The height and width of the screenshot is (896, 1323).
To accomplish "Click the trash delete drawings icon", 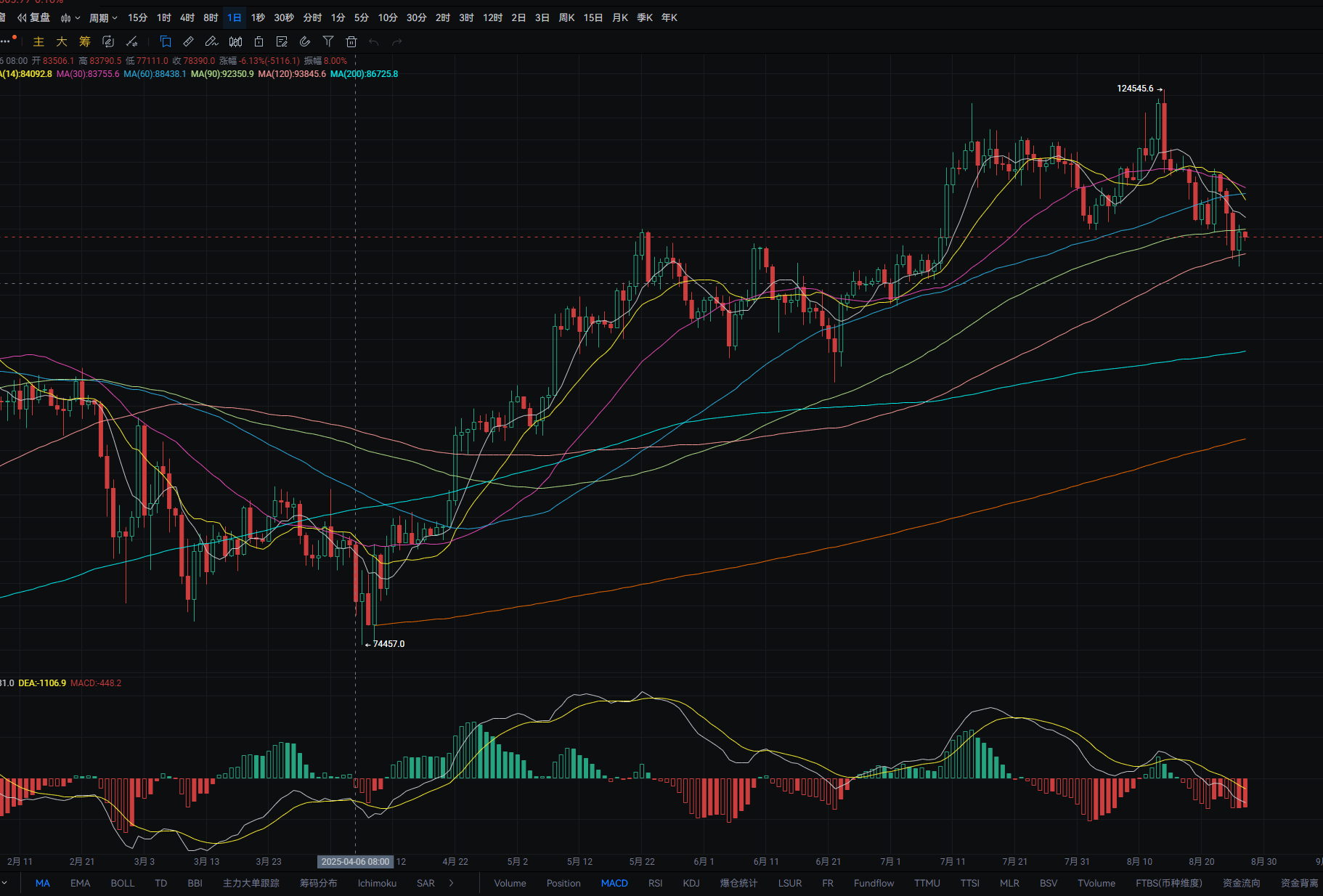I will click(x=351, y=41).
